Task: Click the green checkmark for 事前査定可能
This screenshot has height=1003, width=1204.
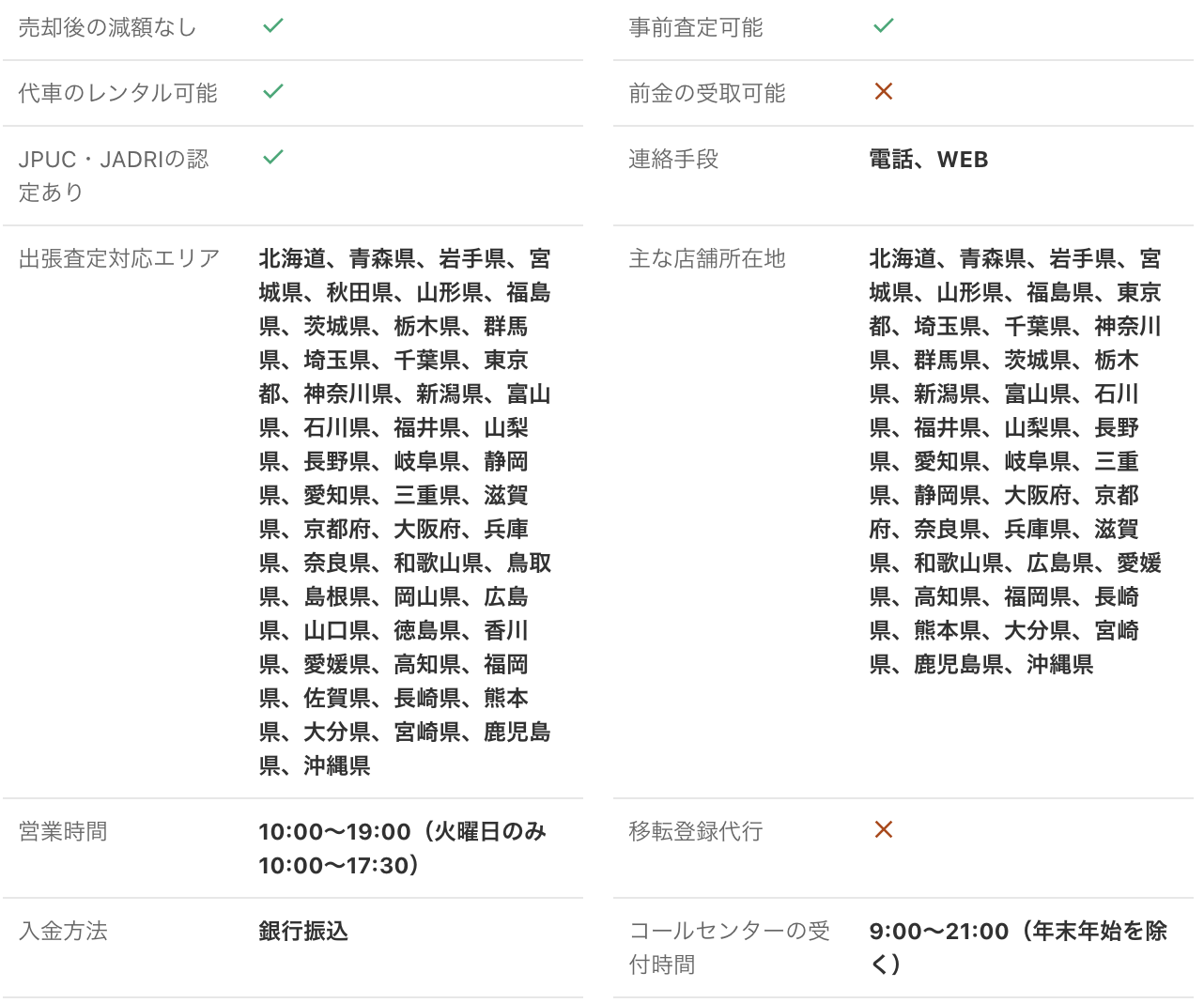Action: 884,26
